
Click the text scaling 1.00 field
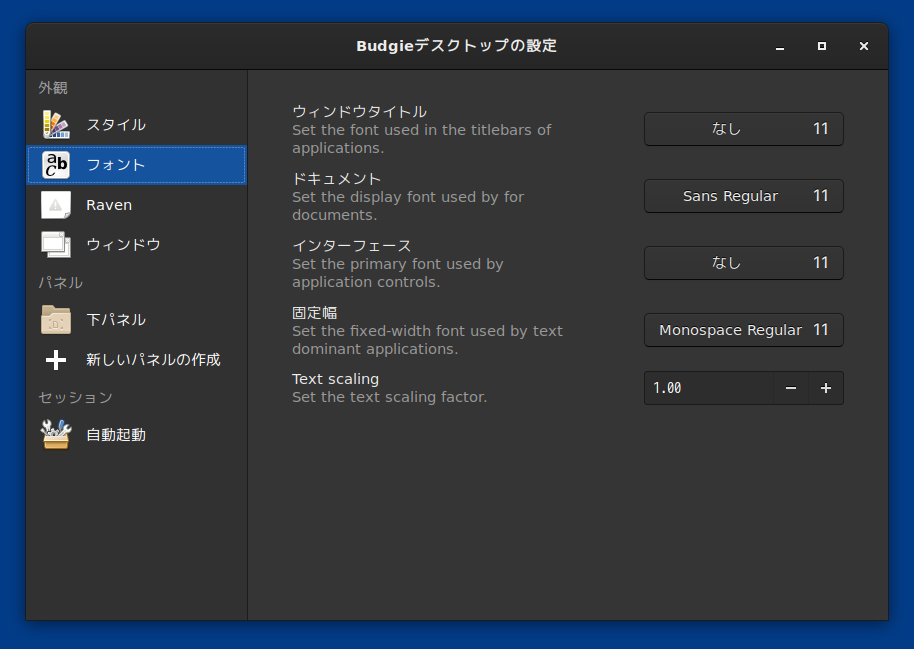(x=709, y=388)
